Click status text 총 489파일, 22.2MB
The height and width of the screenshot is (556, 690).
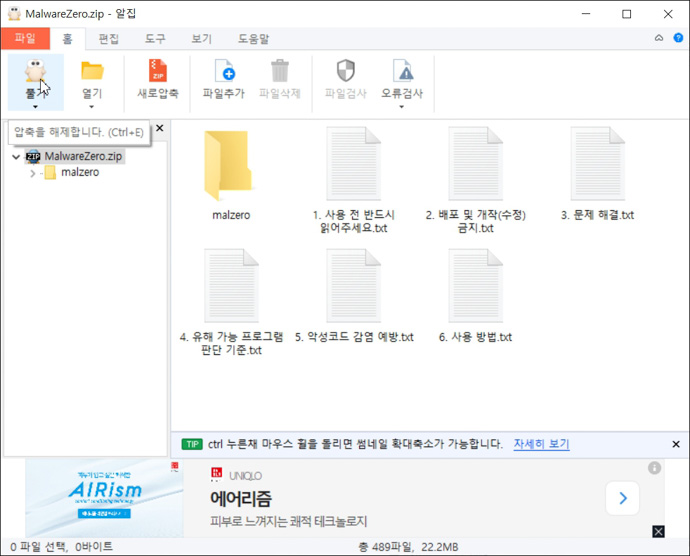(x=408, y=547)
